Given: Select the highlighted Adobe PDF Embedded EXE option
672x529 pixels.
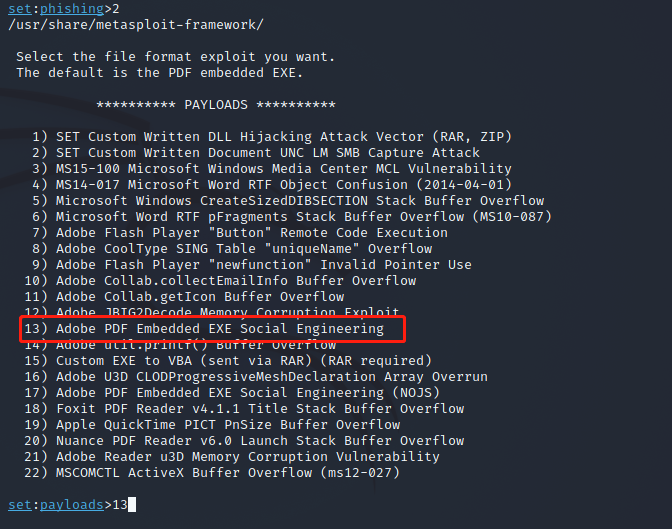Looking at the screenshot, I should point(220,329).
